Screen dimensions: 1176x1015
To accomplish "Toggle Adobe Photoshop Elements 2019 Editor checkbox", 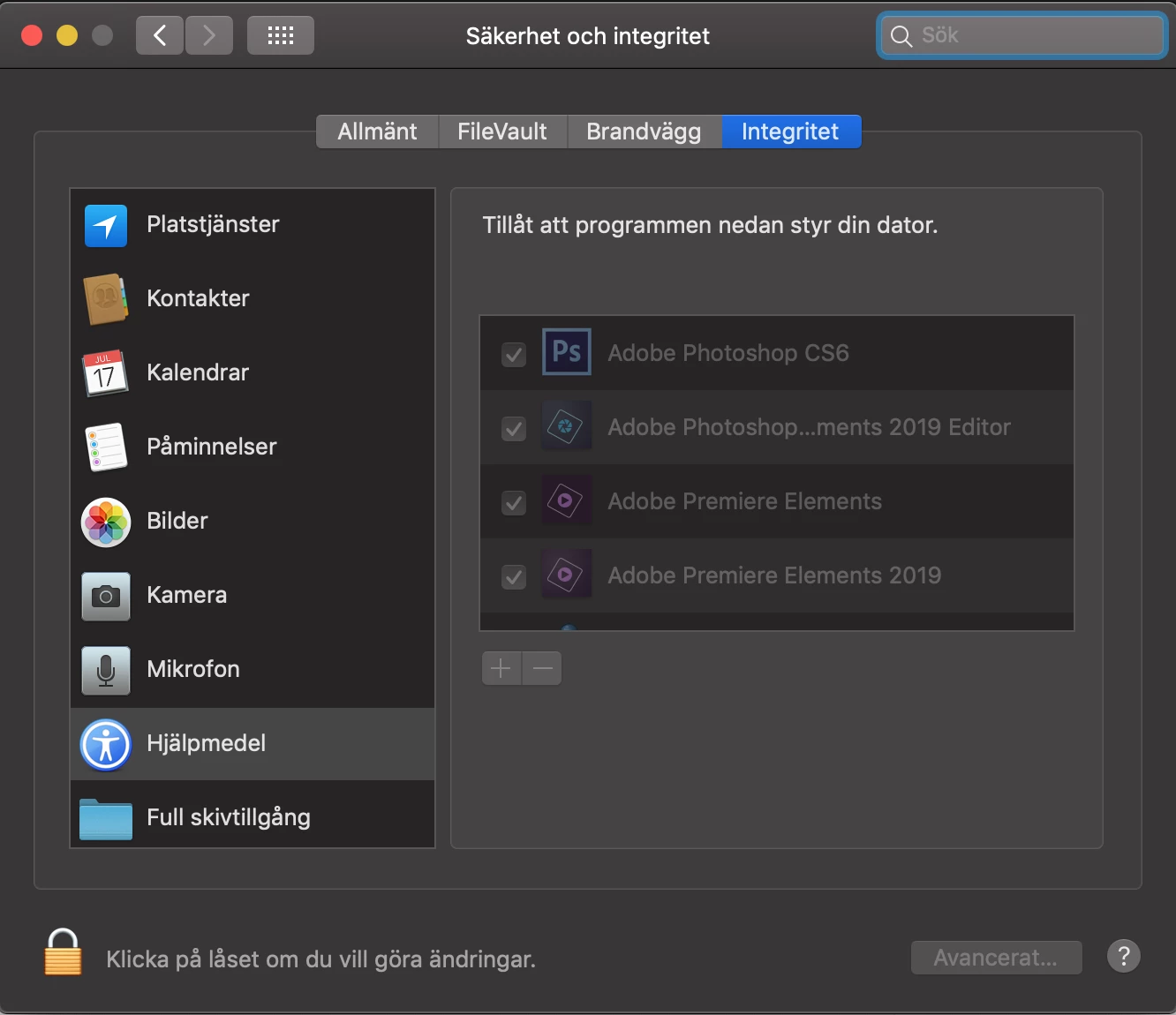I will point(514,429).
